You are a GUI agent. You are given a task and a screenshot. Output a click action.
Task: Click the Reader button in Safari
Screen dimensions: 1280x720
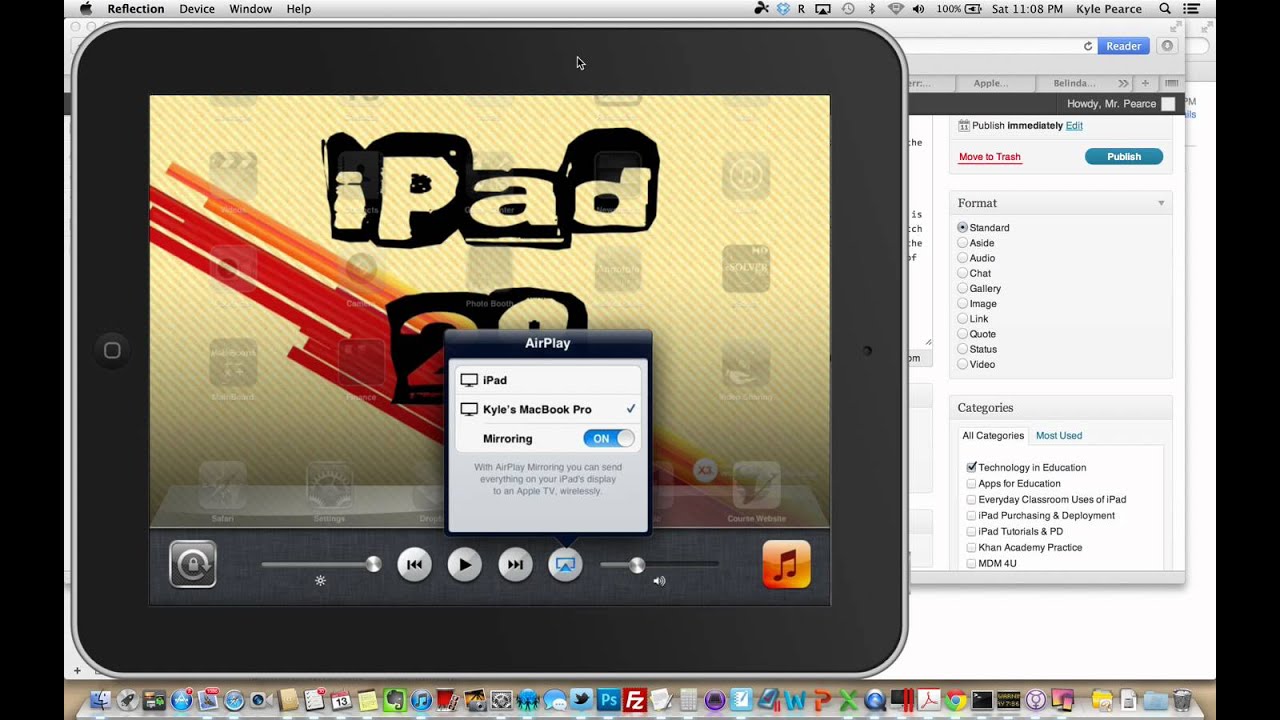(x=1123, y=46)
